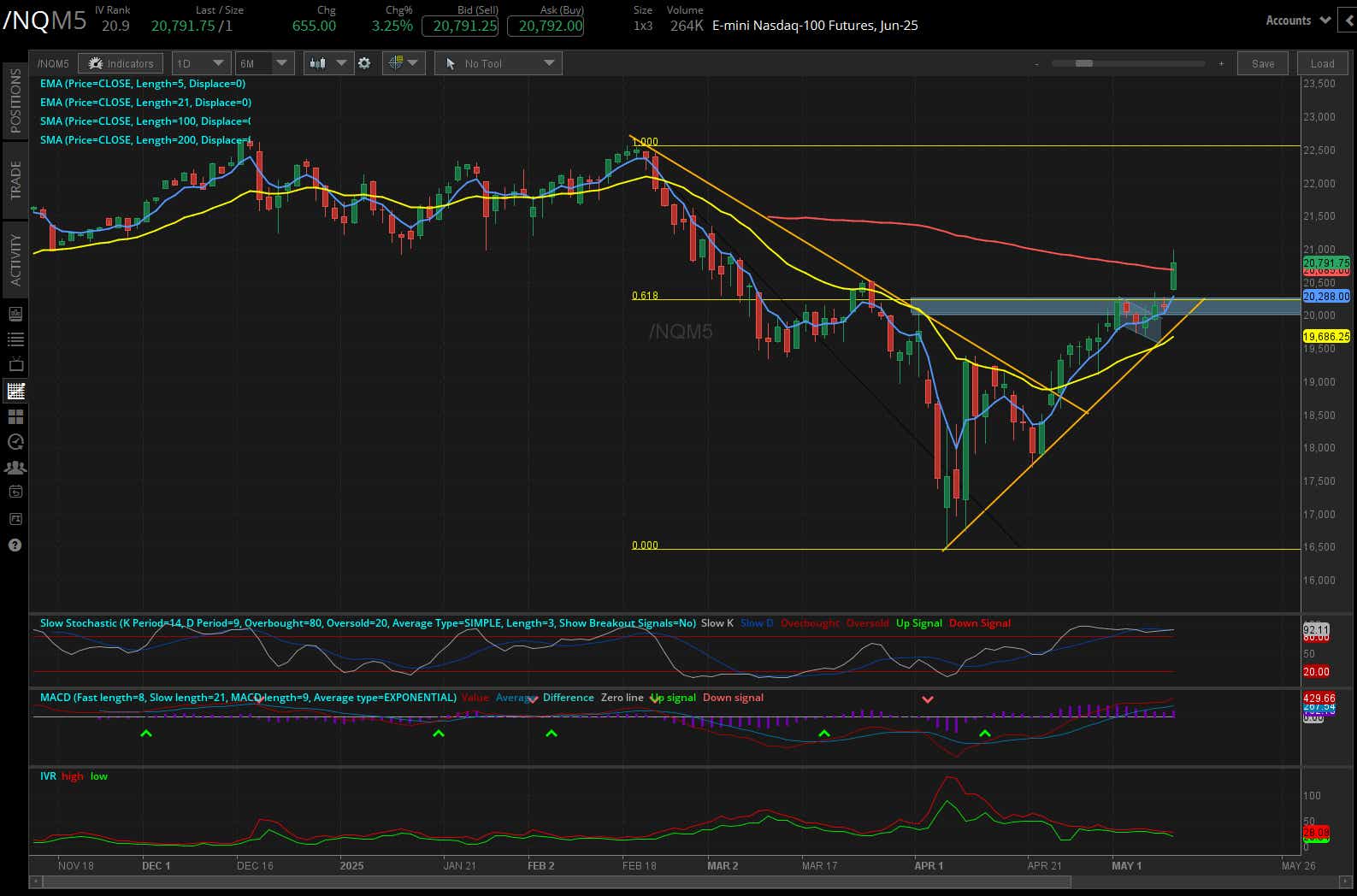1357x896 pixels.
Task: Click the Load chart button
Action: 1322,63
